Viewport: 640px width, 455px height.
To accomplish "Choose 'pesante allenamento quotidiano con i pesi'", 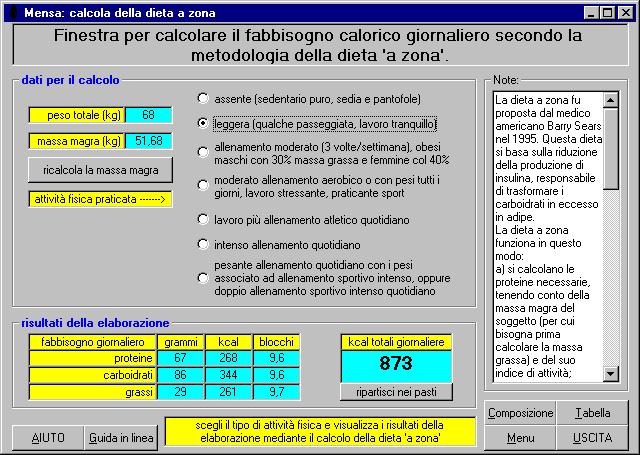I will click(x=204, y=277).
